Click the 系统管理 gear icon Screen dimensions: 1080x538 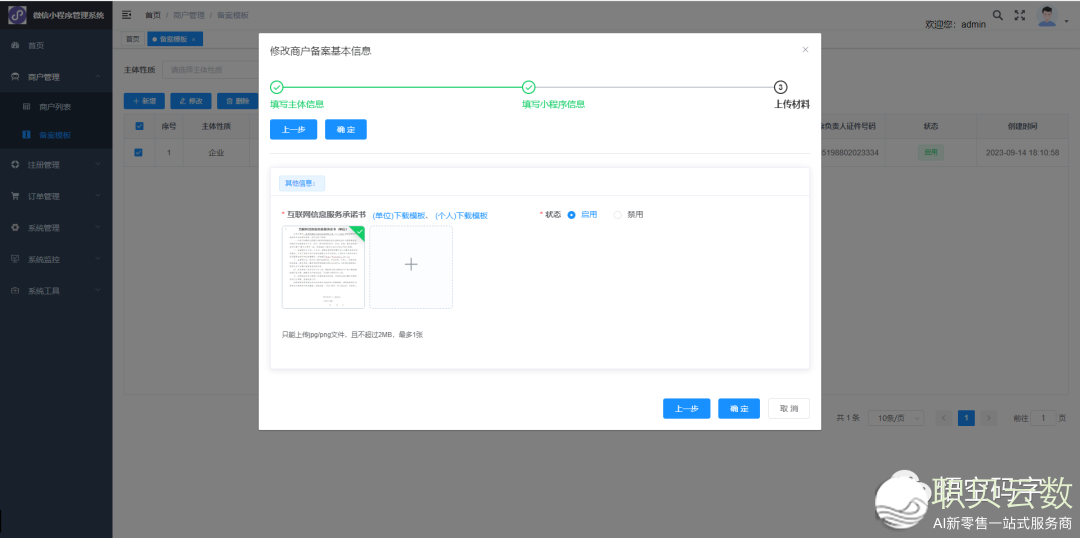tap(15, 227)
